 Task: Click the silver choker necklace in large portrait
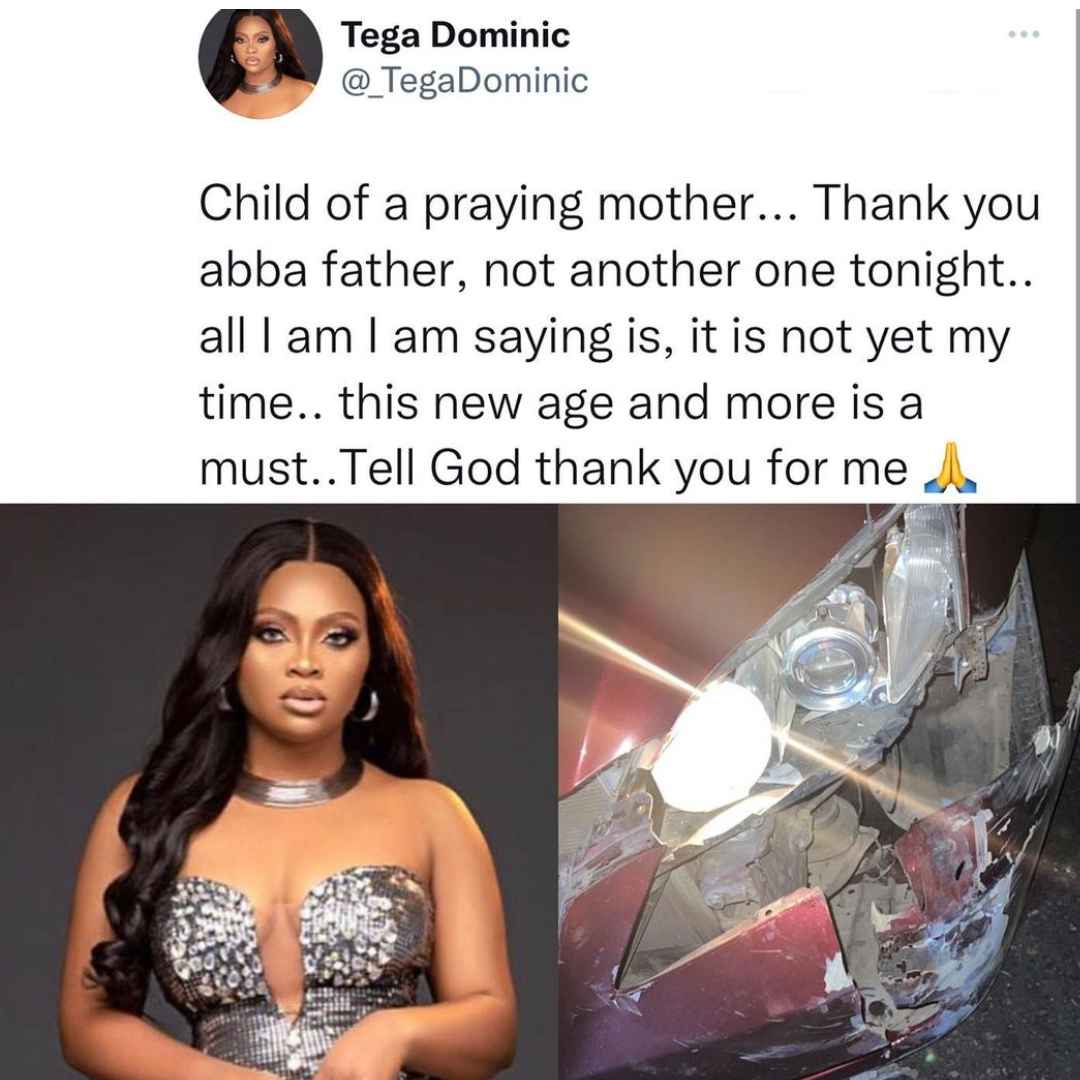(299, 785)
